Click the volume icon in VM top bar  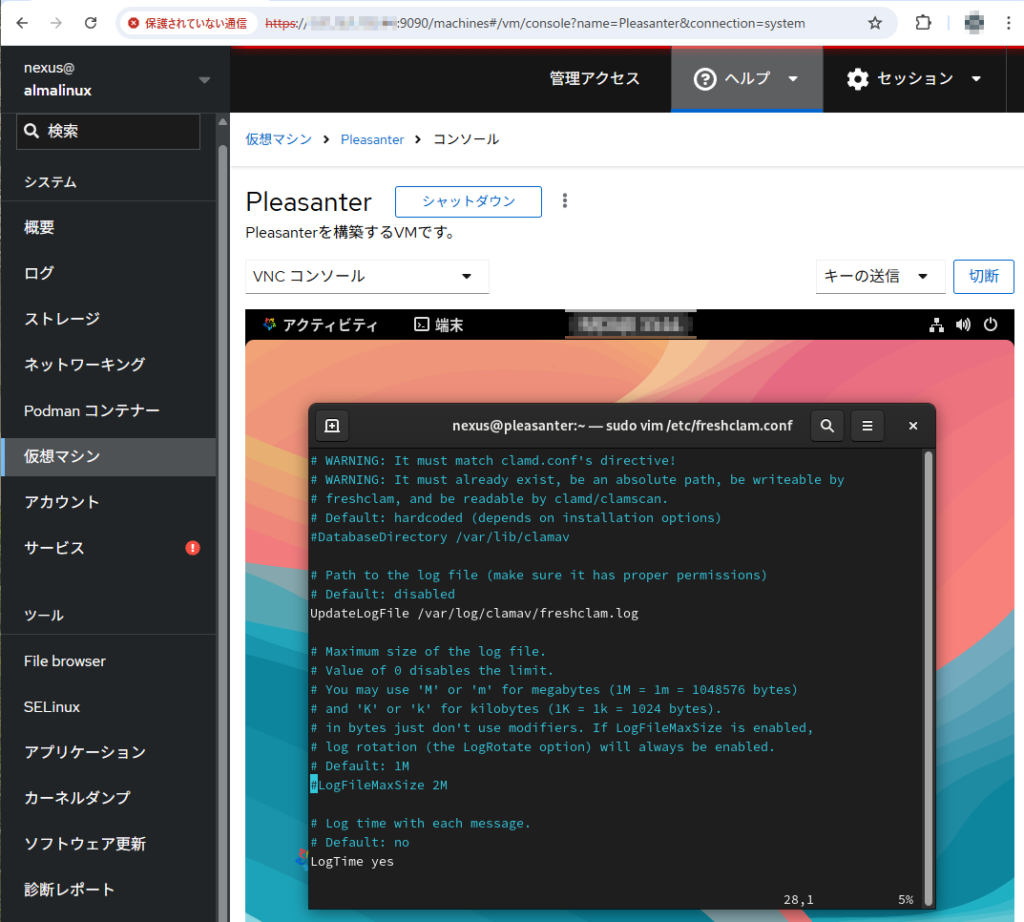963,325
